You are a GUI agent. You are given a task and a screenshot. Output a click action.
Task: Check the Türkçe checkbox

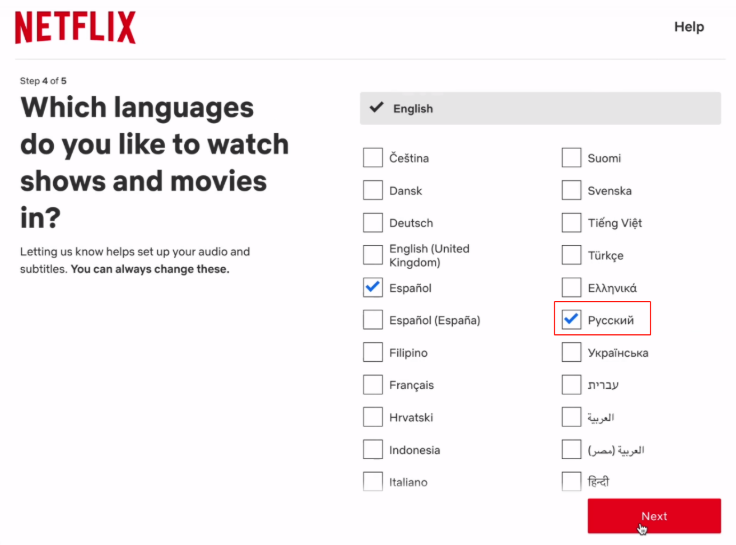(571, 255)
